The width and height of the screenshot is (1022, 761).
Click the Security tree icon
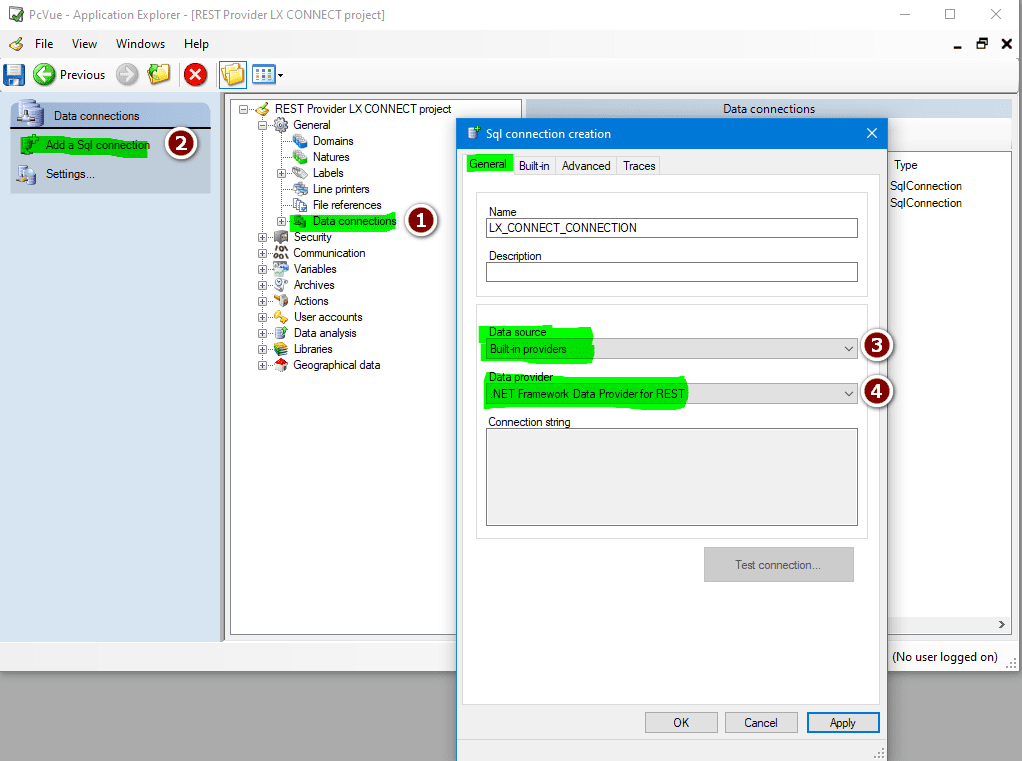point(281,237)
